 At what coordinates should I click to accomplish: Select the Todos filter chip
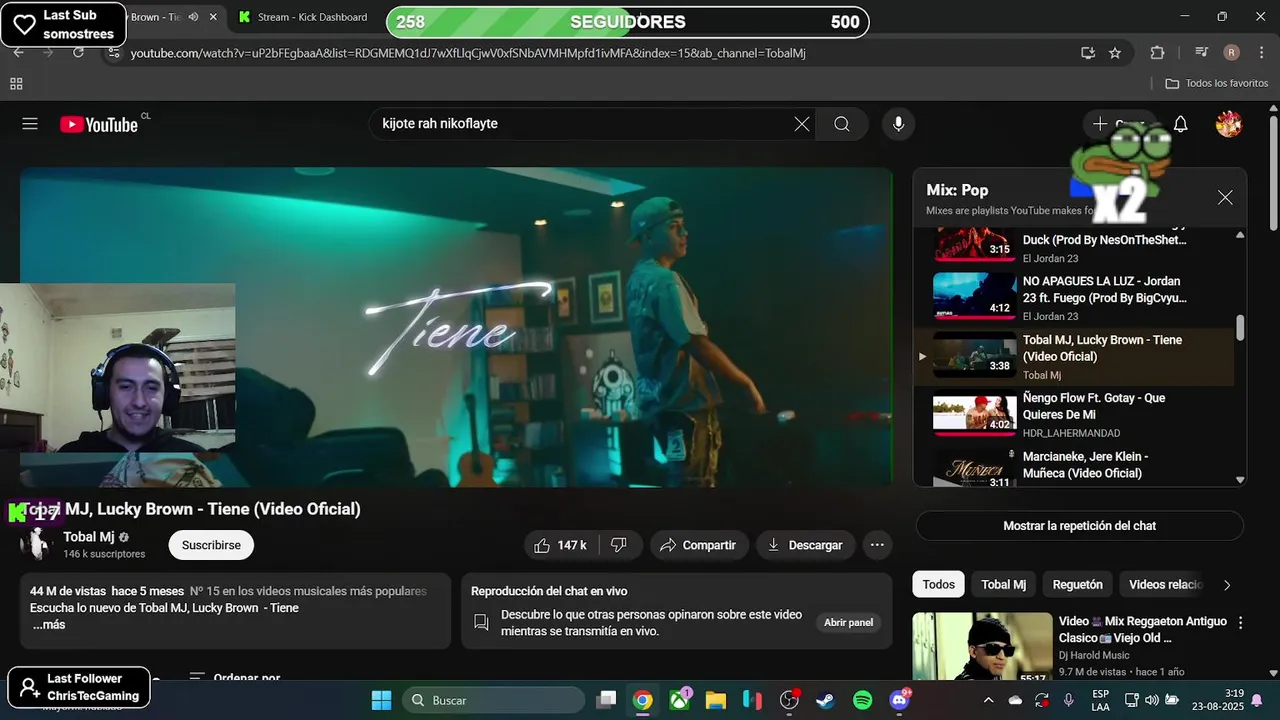pyautogui.click(x=938, y=585)
